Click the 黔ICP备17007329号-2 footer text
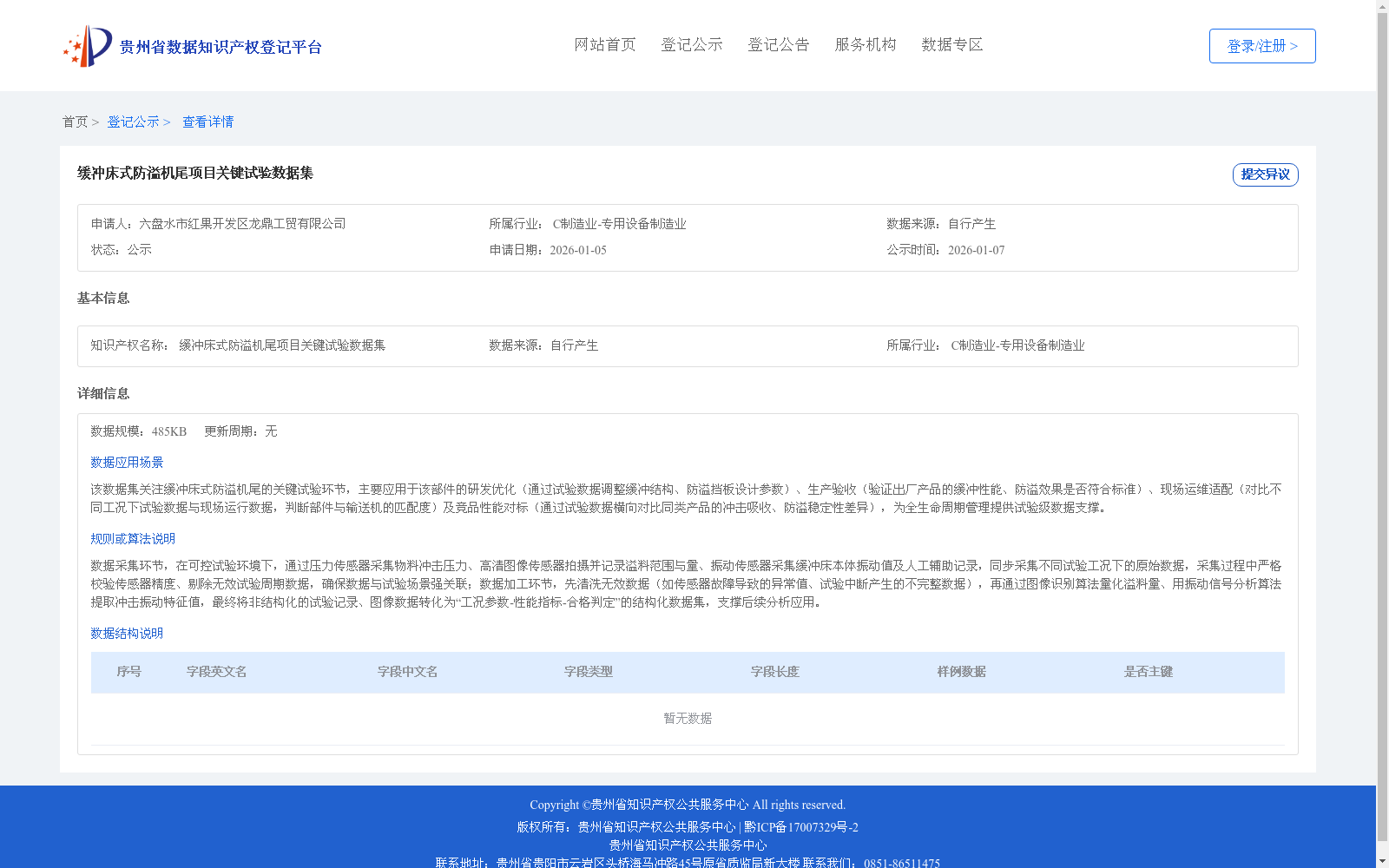This screenshot has height=868, width=1389. click(x=801, y=827)
